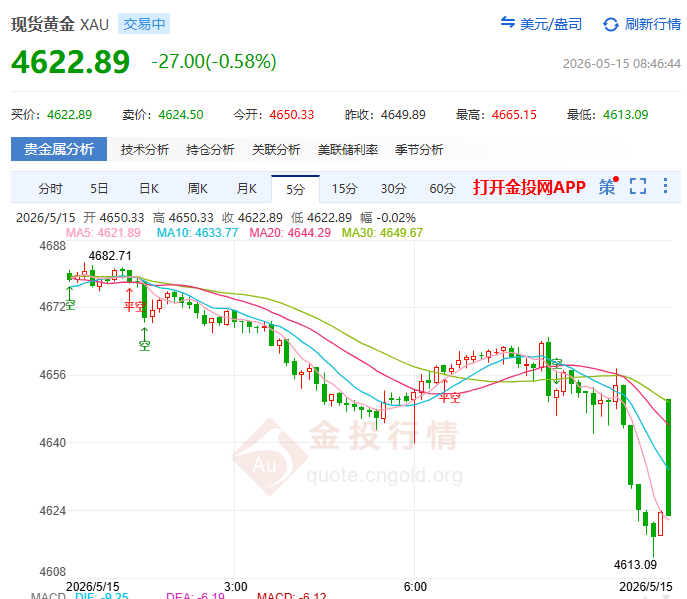The image size is (687, 599).
Task: Click the 6:00 time axis label
Action: (415, 586)
